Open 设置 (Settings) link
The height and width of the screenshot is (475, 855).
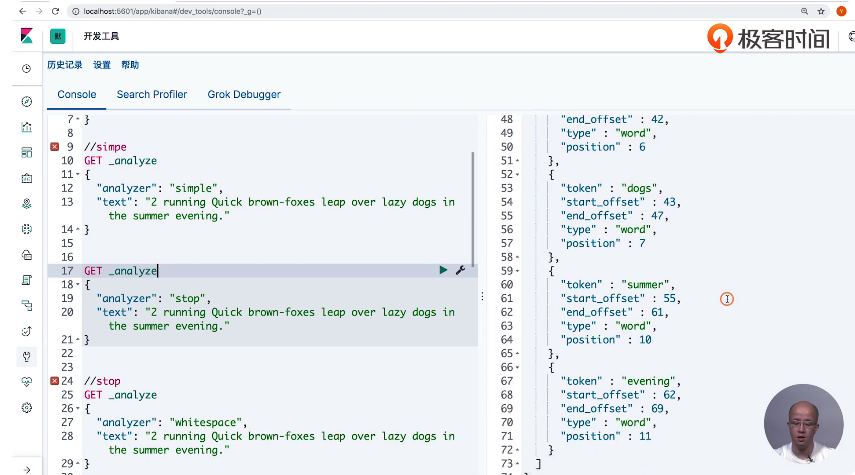pos(102,65)
